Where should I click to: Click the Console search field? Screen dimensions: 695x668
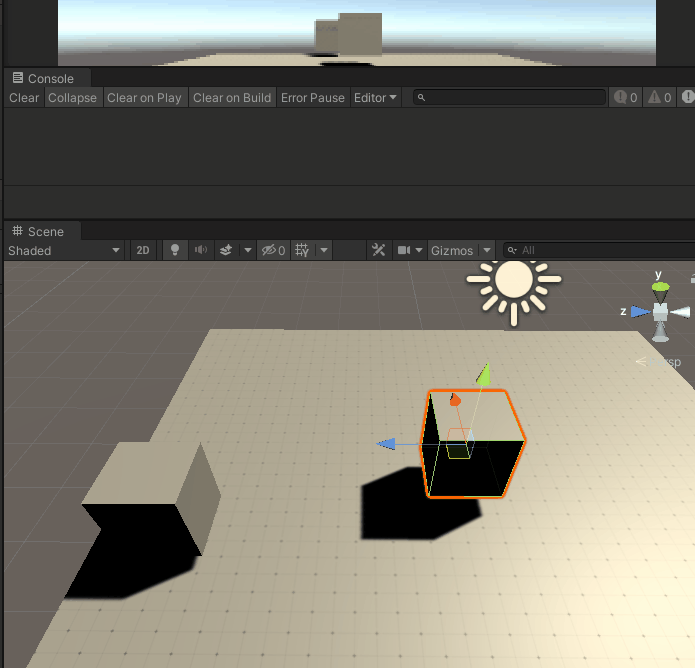(510, 98)
